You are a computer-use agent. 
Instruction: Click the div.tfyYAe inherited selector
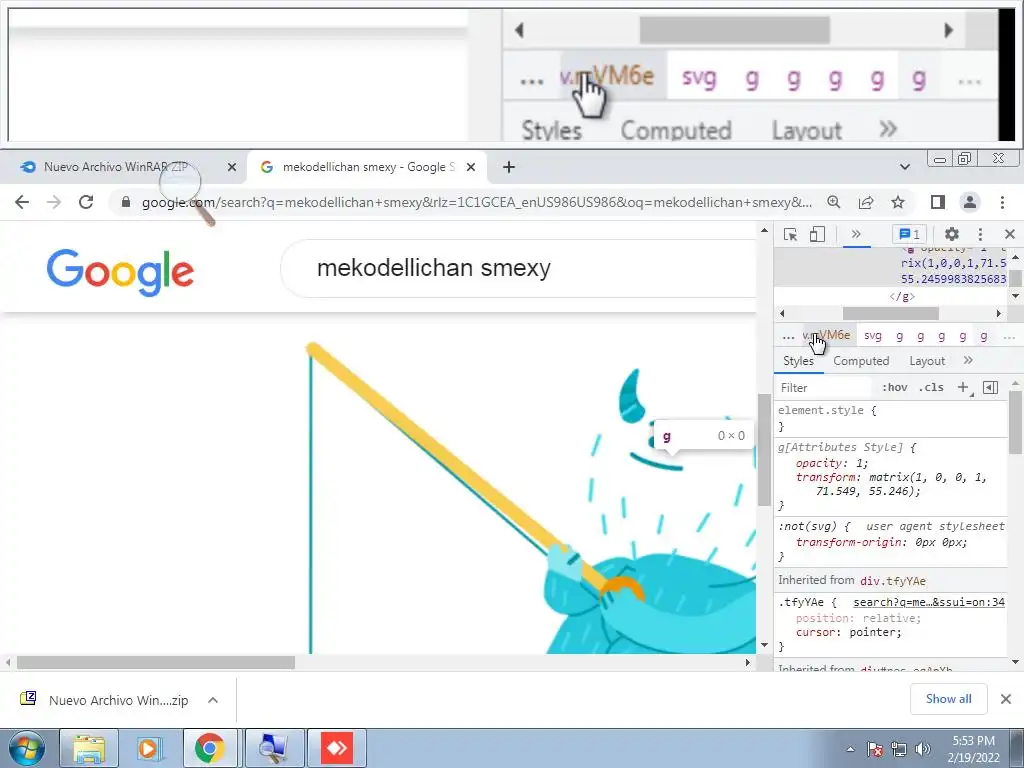click(893, 581)
